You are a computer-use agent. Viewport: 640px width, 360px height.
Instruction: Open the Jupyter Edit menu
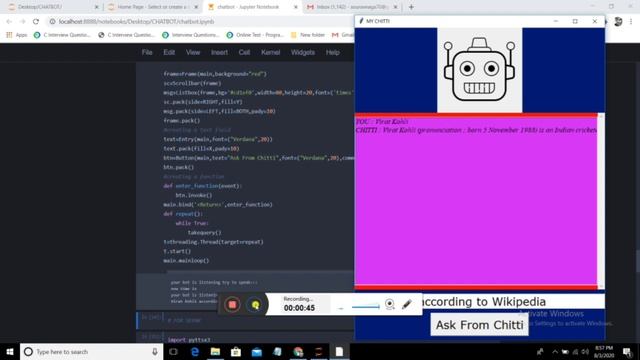click(x=169, y=52)
